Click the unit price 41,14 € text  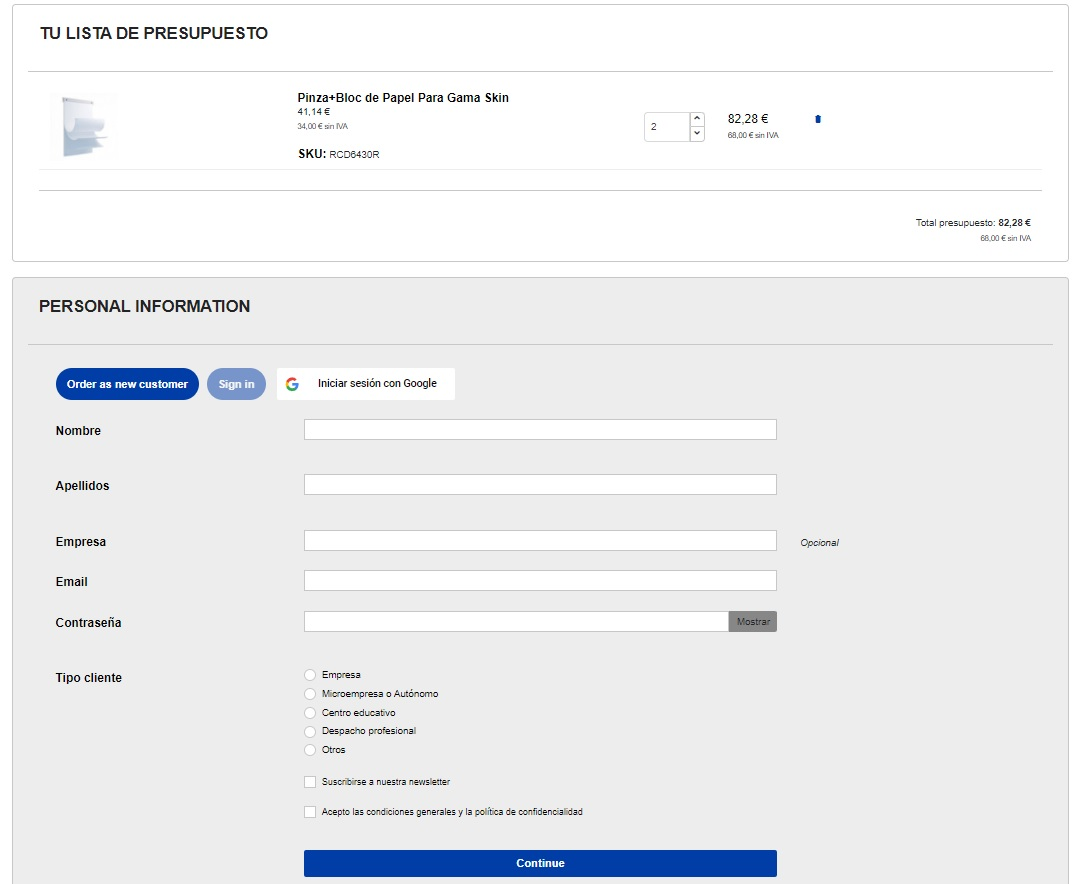(x=313, y=112)
